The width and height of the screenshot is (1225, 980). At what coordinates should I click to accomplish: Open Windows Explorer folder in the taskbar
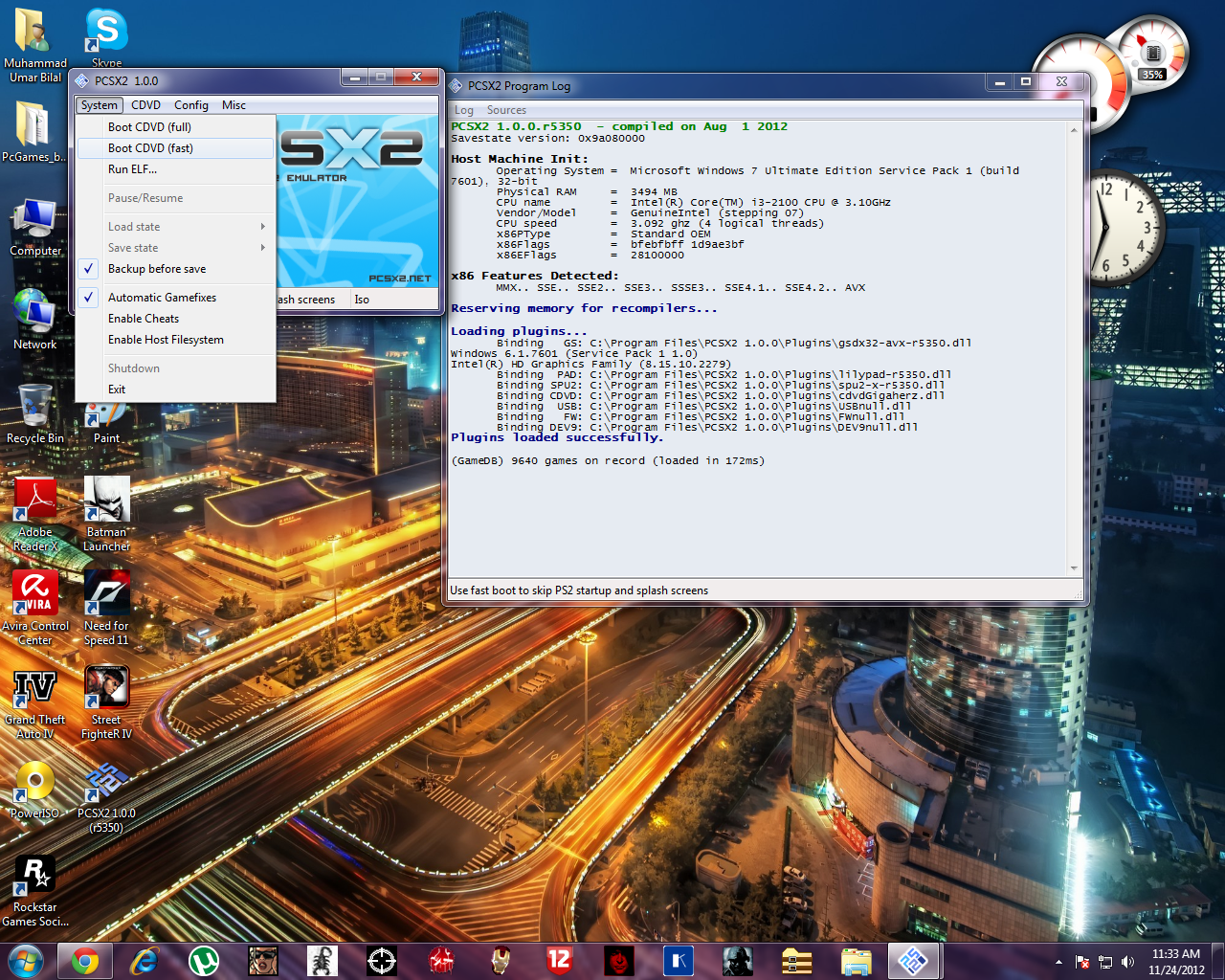[856, 960]
